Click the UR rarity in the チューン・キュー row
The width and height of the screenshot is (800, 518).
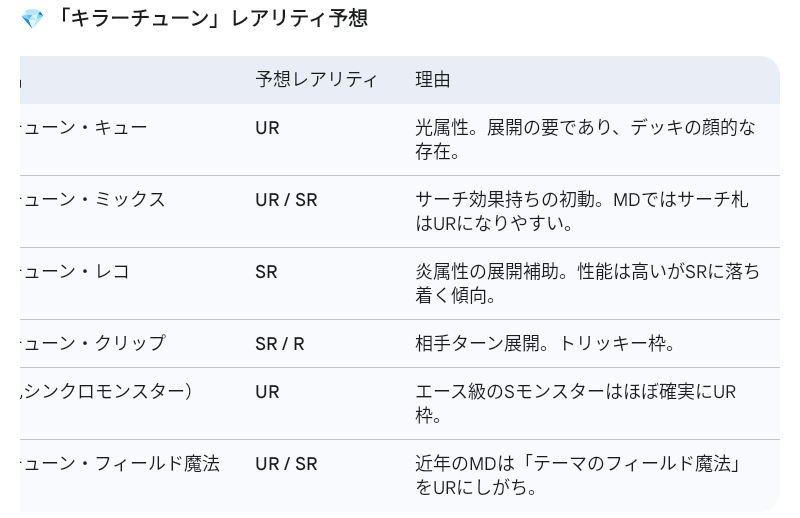[x=267, y=128]
